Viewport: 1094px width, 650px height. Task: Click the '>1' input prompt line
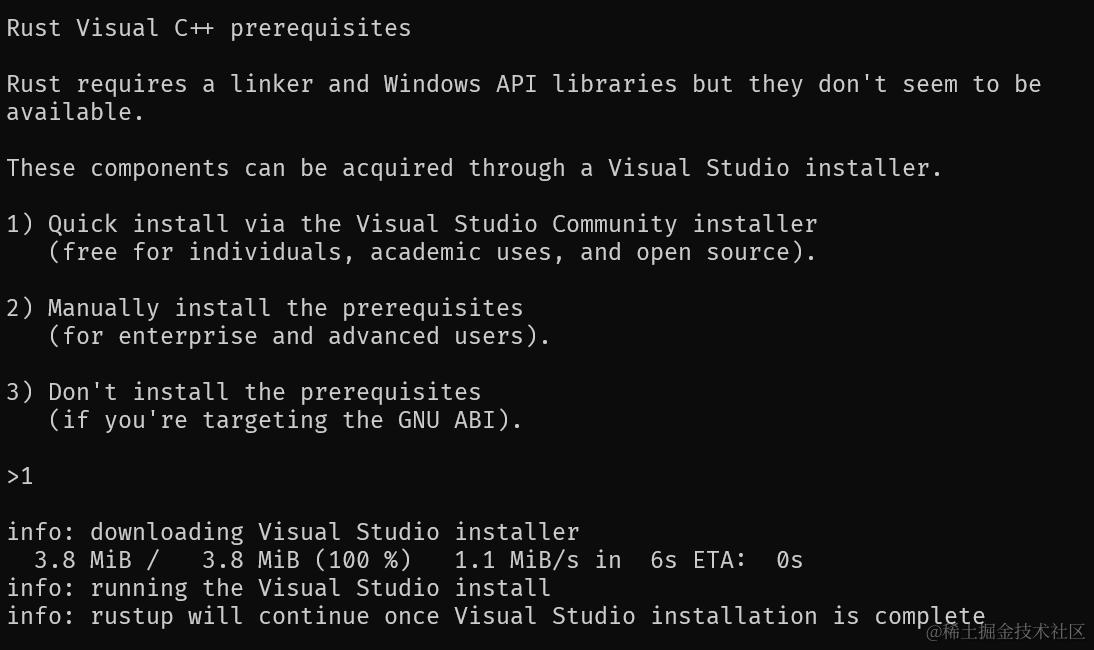pos(20,476)
